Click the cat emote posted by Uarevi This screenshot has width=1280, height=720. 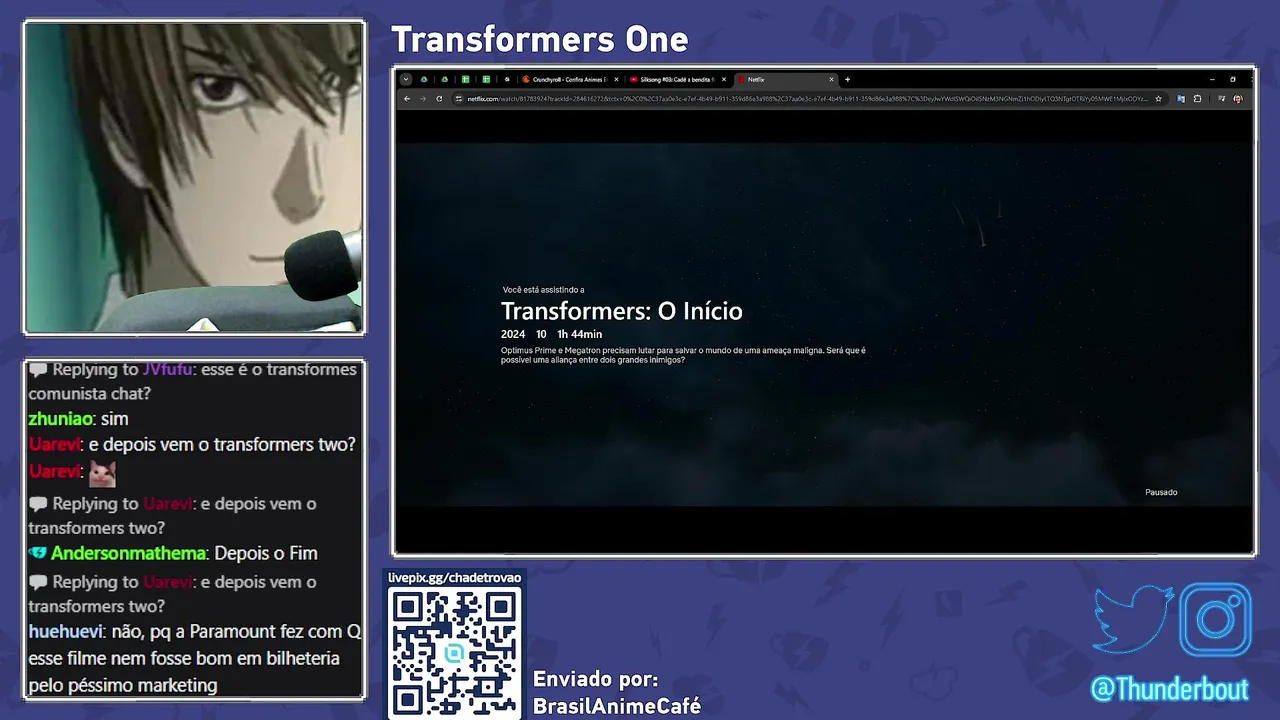pos(102,473)
